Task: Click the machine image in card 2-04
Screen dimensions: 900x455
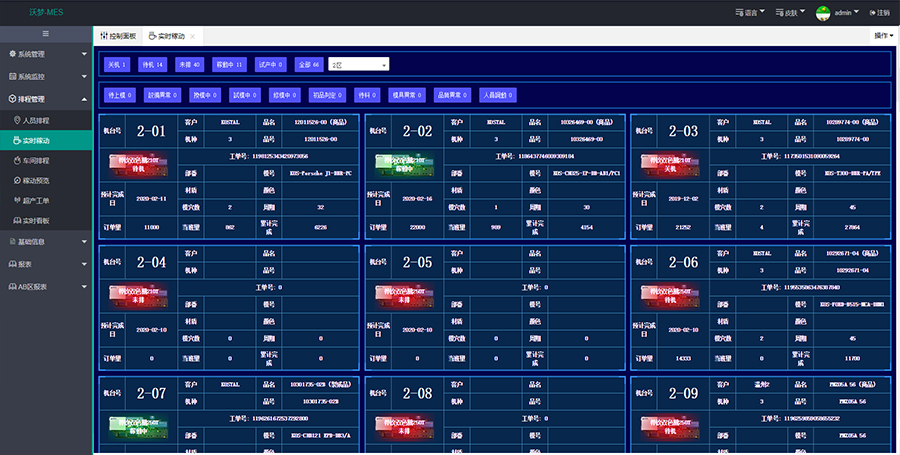Action: (133, 294)
